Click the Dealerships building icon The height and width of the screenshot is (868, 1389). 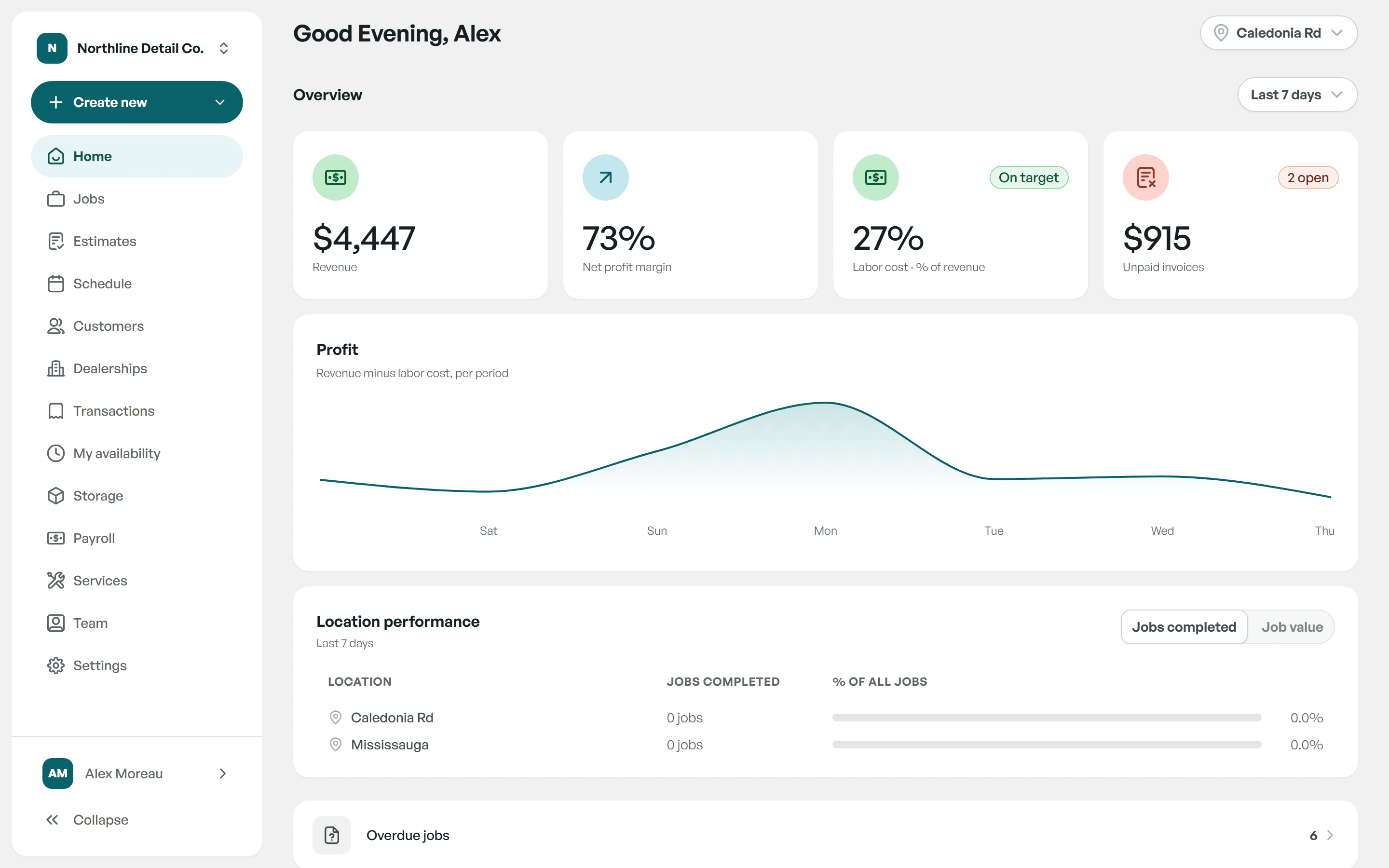[x=55, y=368]
